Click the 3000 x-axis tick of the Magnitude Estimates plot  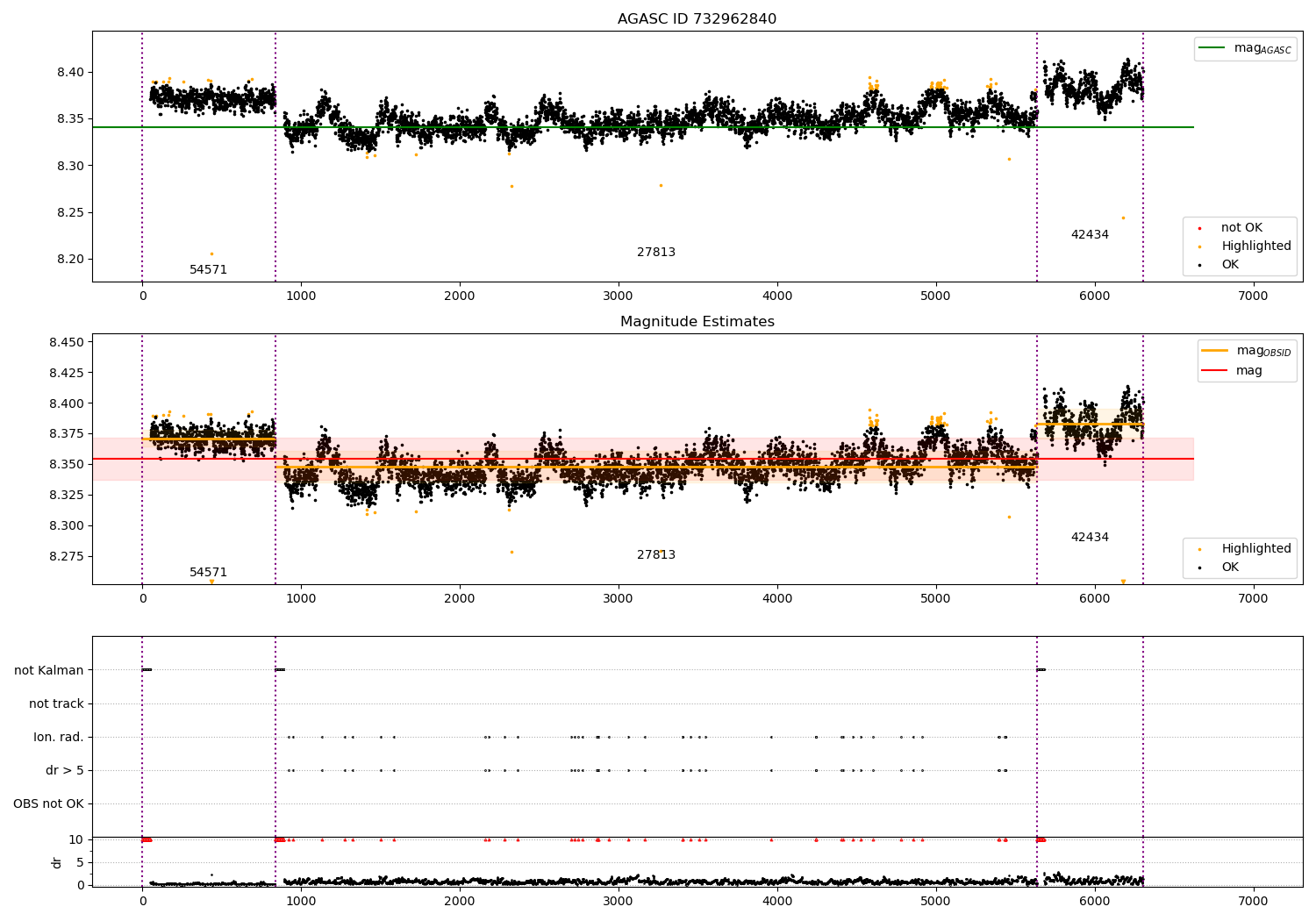(x=619, y=599)
